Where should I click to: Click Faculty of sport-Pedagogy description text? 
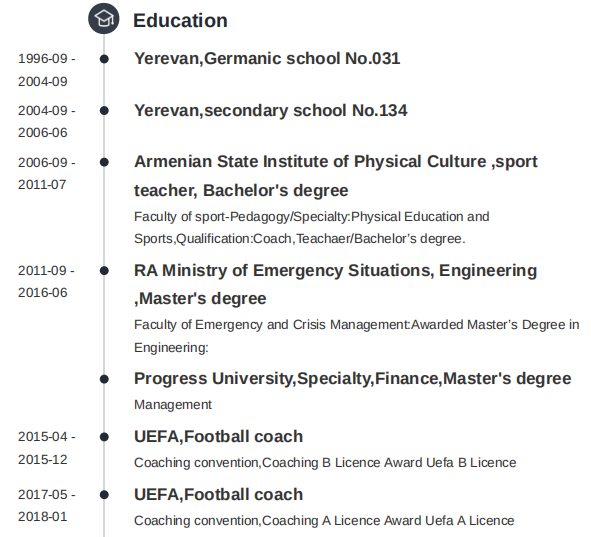(x=312, y=228)
